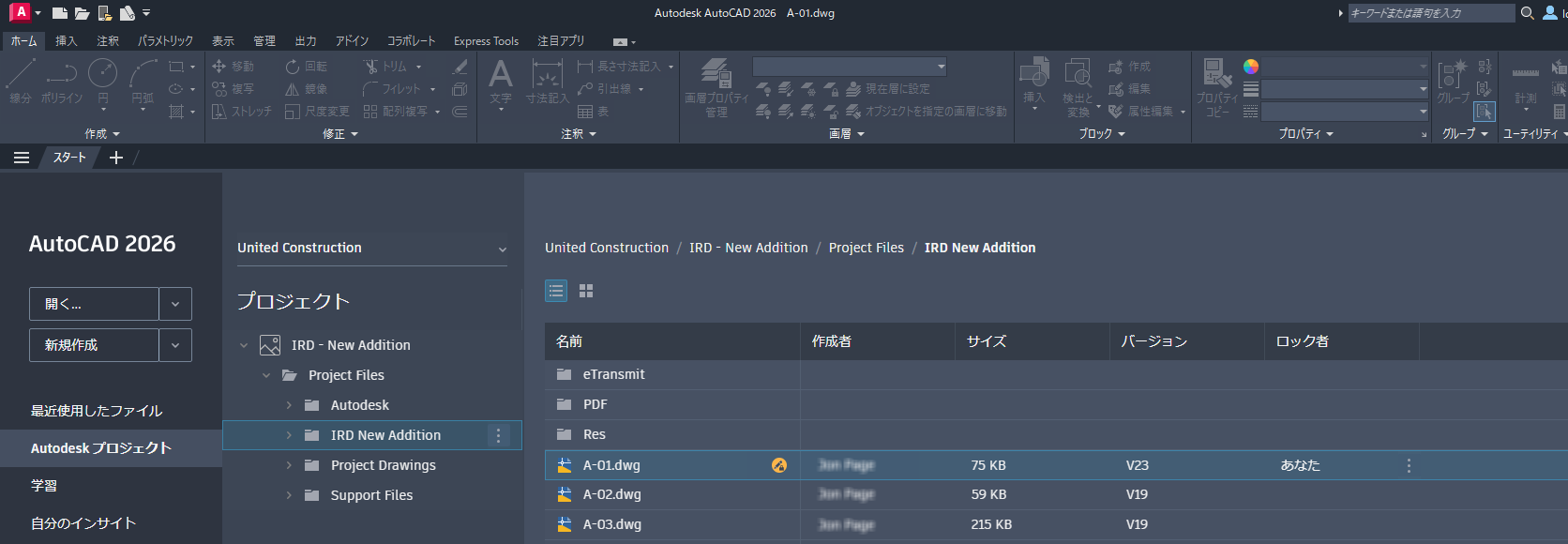
Task: Click the Copy (複写) tool
Action: point(234,89)
